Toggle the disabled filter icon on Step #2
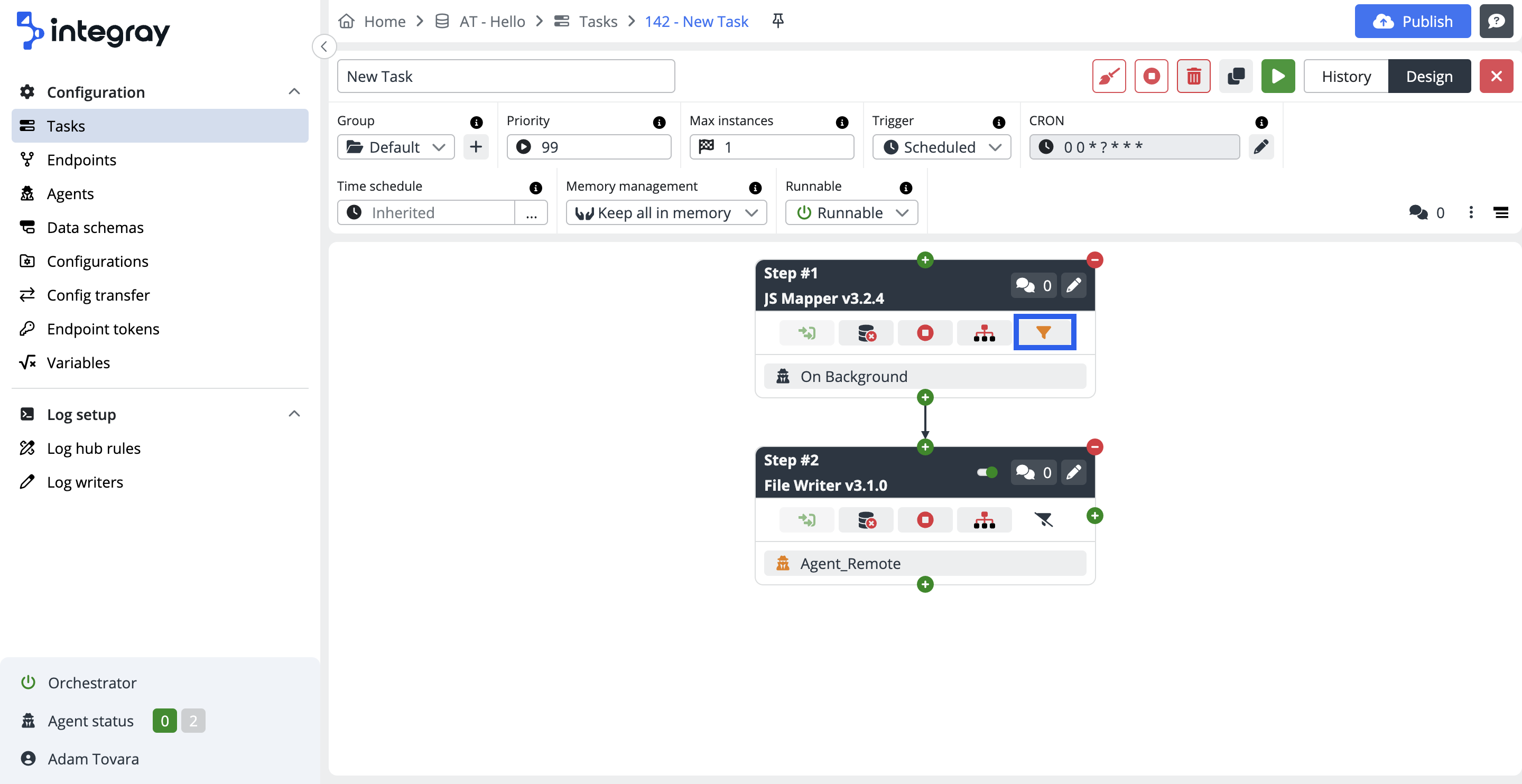1522x784 pixels. [x=1043, y=519]
